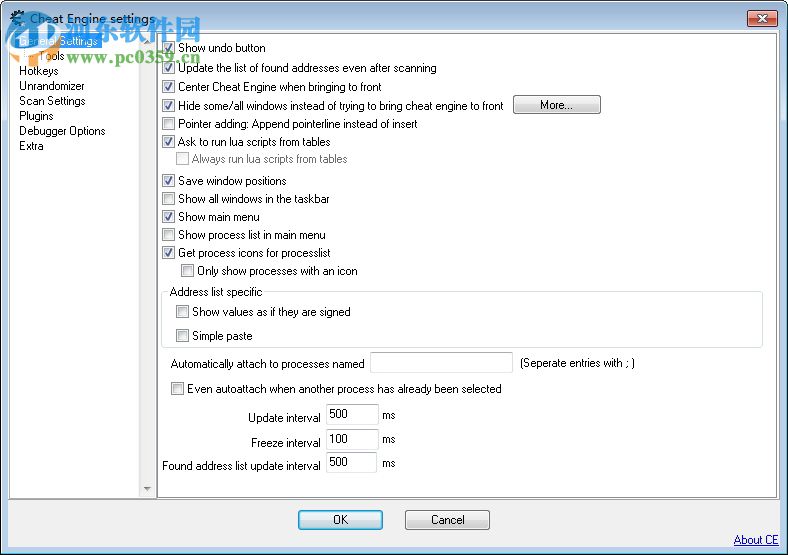Select General Settings in the tree

(58, 41)
